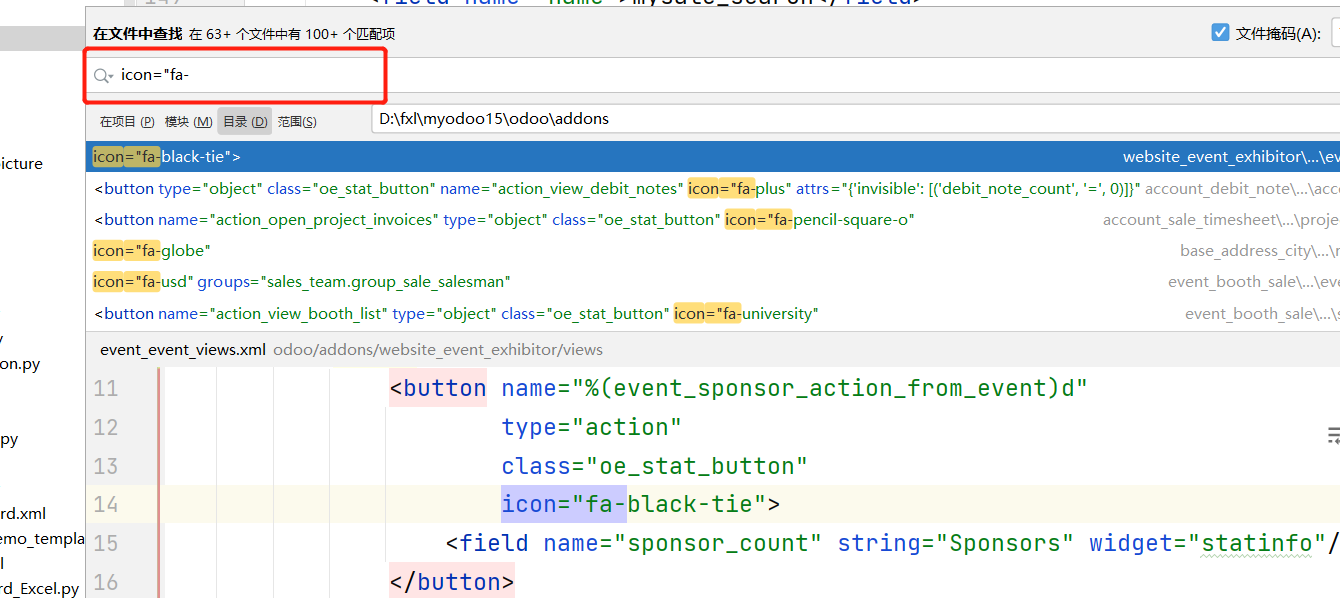The width and height of the screenshot is (1340, 598).
Task: Switch search scope to 模块(M)
Action: [x=188, y=120]
